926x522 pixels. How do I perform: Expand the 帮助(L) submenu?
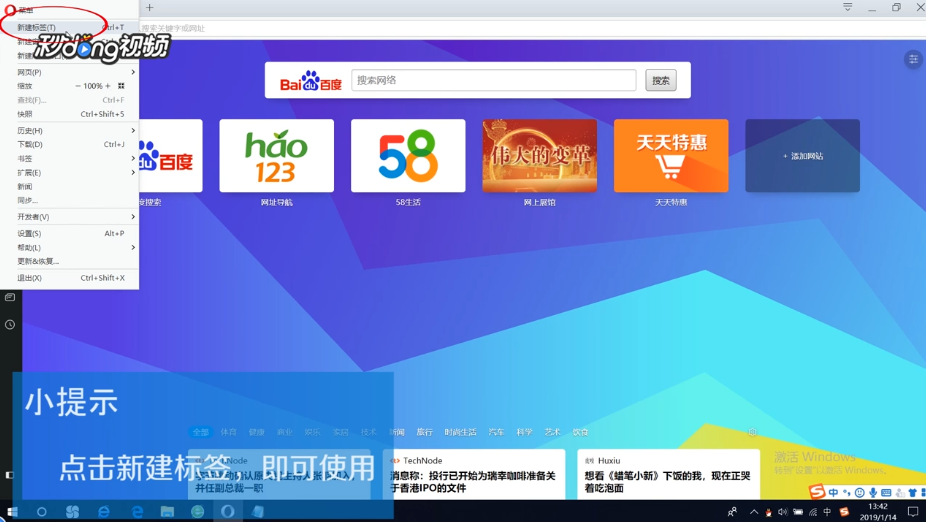(x=70, y=247)
